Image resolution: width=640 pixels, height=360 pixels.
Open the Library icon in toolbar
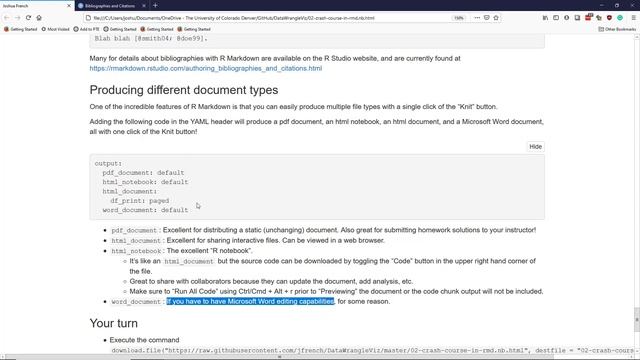[545, 18]
